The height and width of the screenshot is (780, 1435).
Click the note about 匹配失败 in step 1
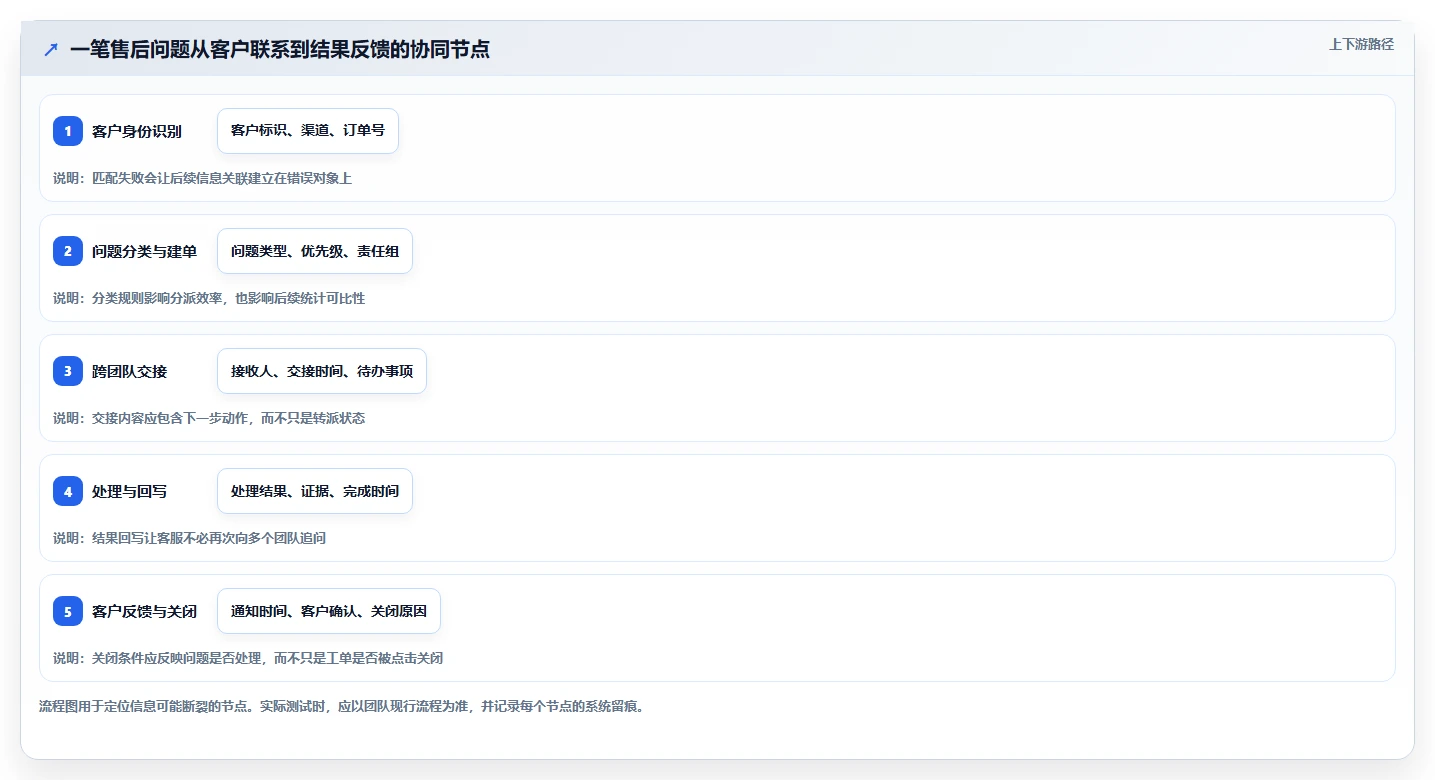[x=203, y=178]
